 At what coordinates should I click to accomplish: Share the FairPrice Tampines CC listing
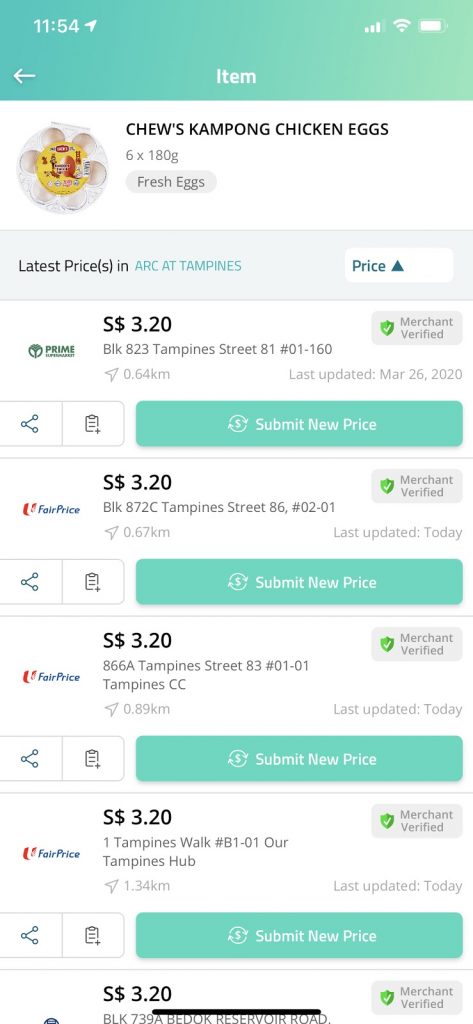(x=30, y=758)
